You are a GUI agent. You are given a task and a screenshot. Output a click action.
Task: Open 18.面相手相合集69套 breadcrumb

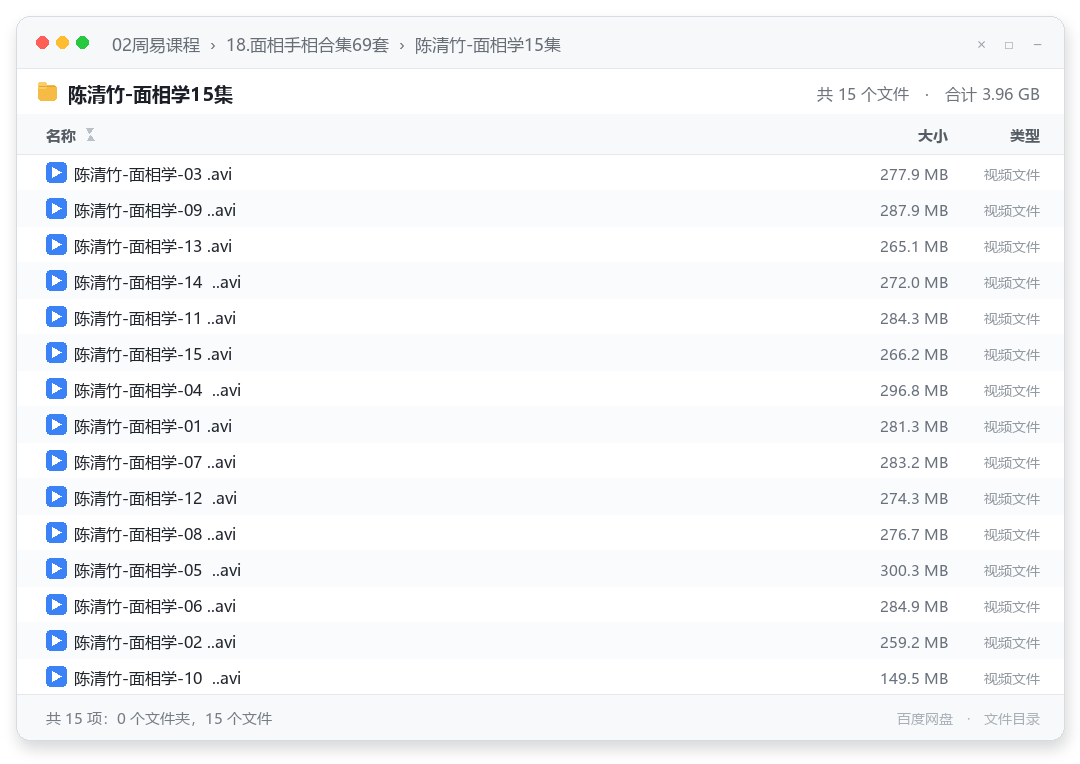[x=307, y=45]
